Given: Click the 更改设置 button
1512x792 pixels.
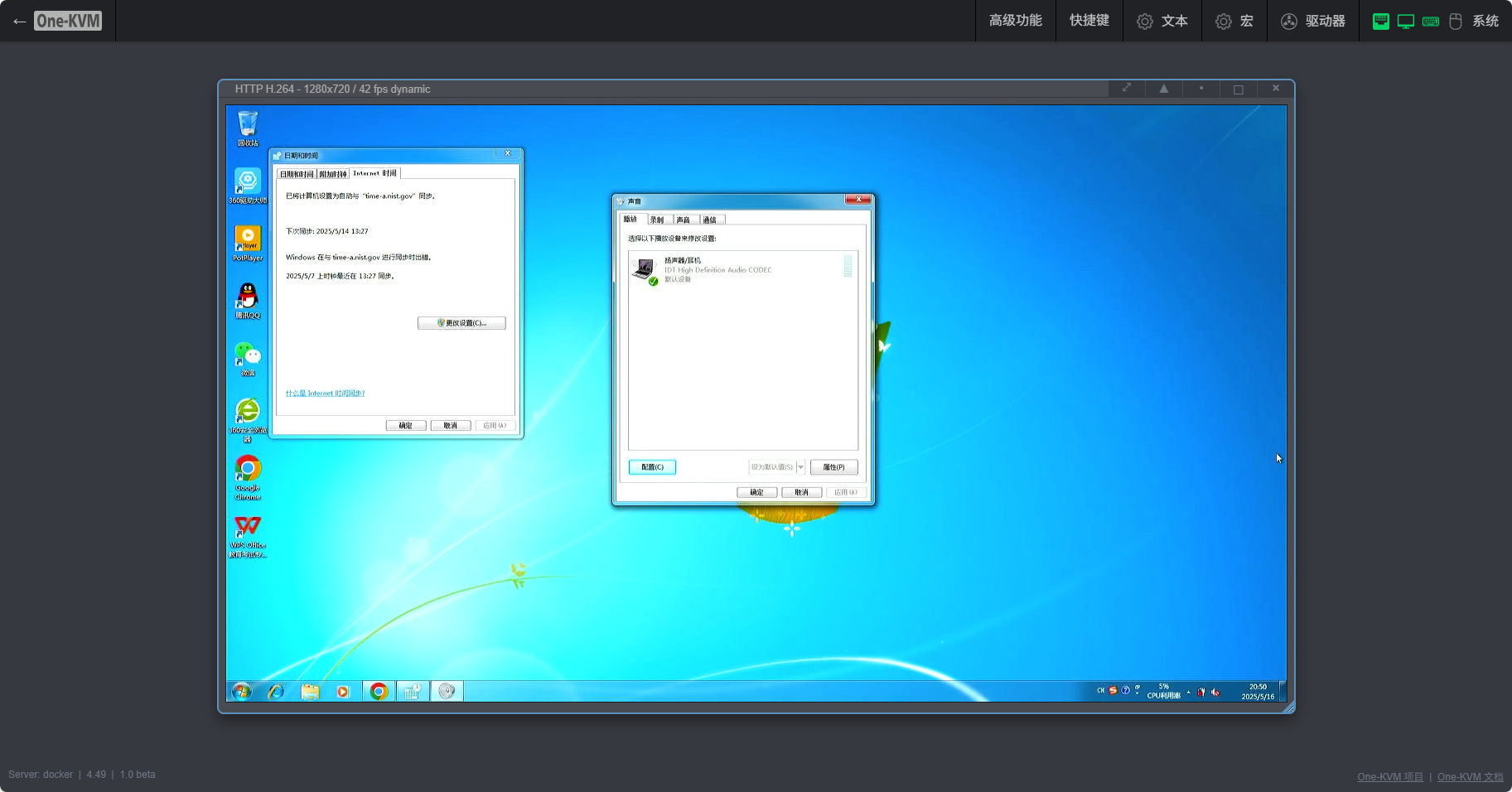Looking at the screenshot, I should 461,323.
